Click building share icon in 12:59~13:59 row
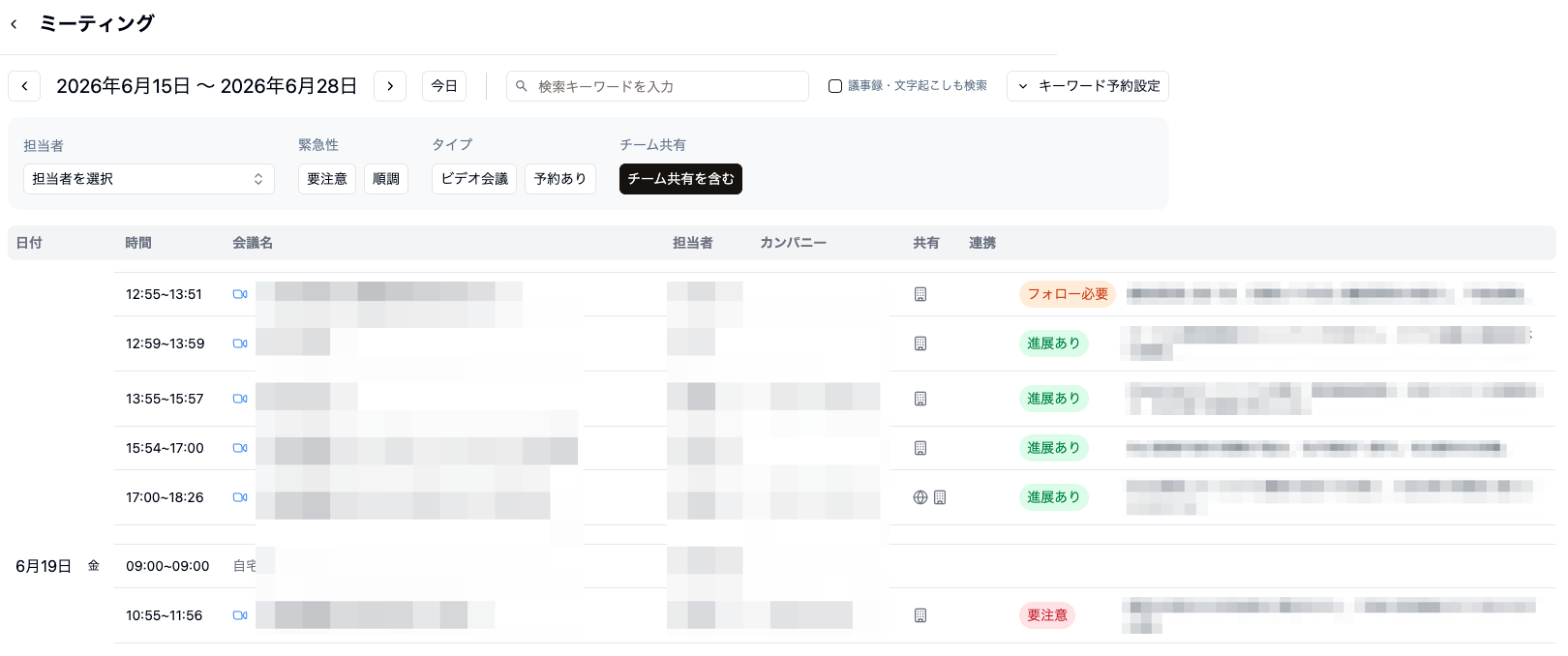 pyautogui.click(x=920, y=343)
